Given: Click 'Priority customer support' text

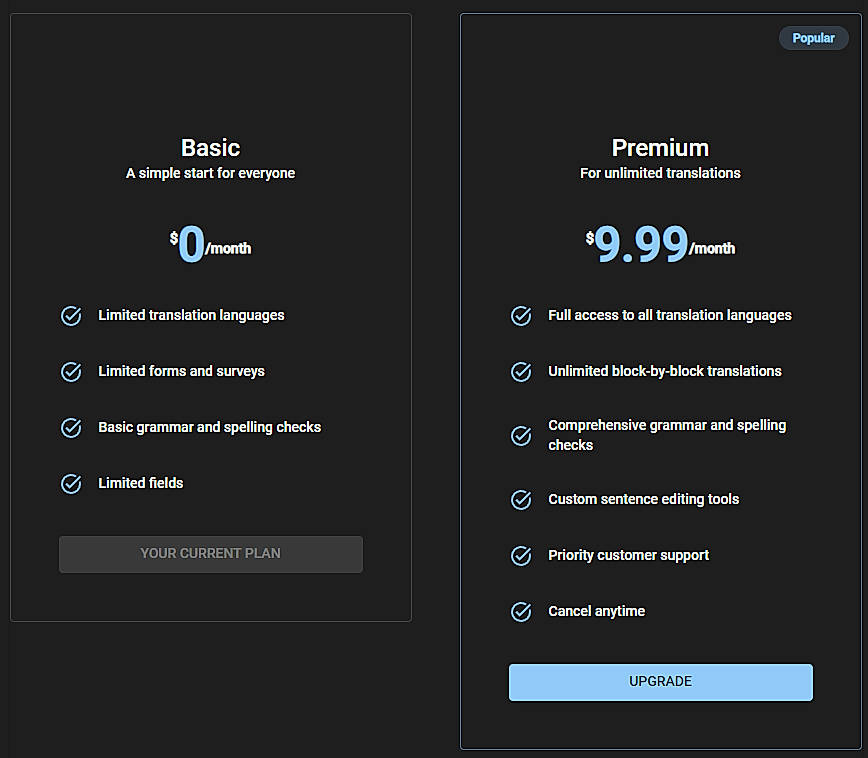Looking at the screenshot, I should pyautogui.click(x=628, y=555).
